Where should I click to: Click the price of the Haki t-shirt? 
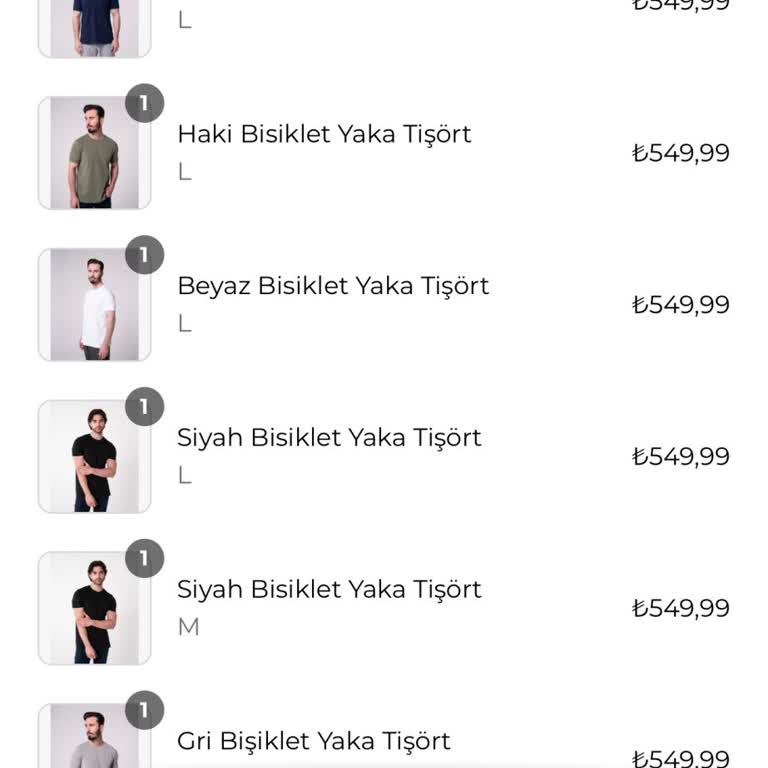click(x=681, y=153)
